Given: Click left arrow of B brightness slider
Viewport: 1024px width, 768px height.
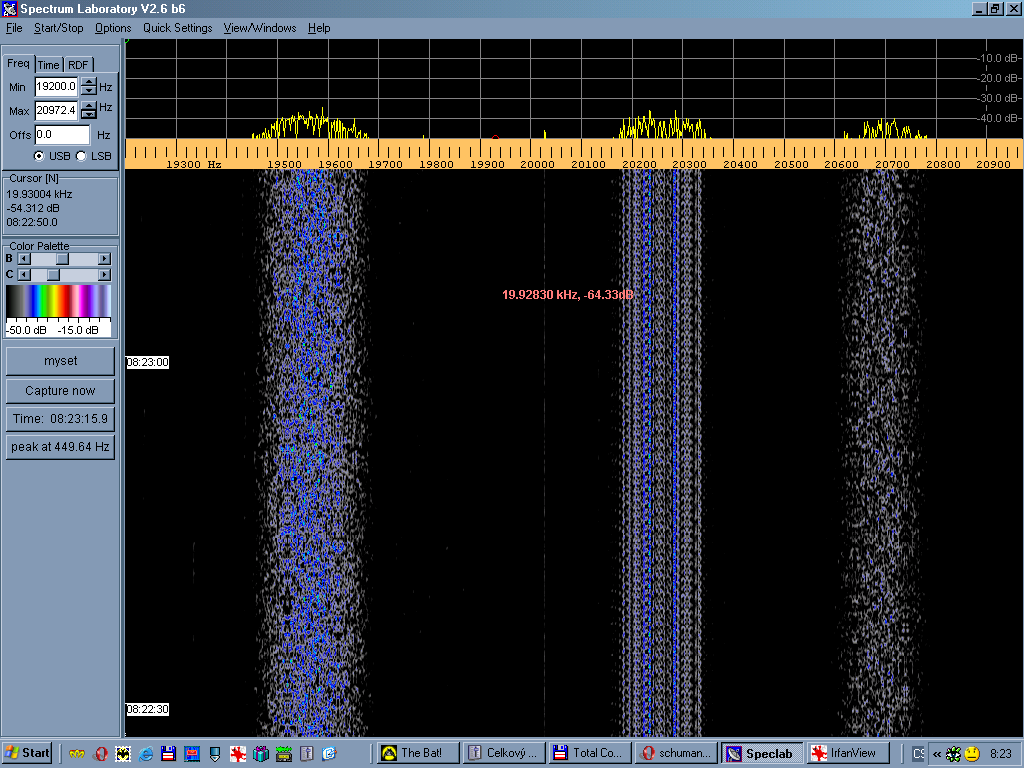Looking at the screenshot, I should pyautogui.click(x=24, y=259).
